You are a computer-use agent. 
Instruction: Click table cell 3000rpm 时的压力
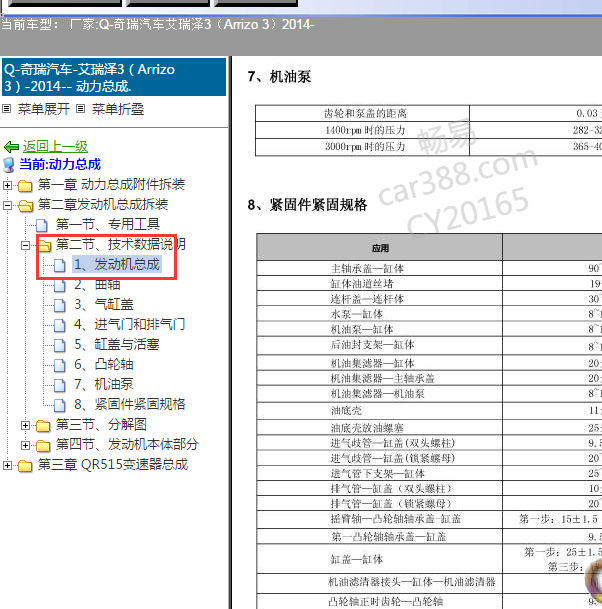pos(362,146)
